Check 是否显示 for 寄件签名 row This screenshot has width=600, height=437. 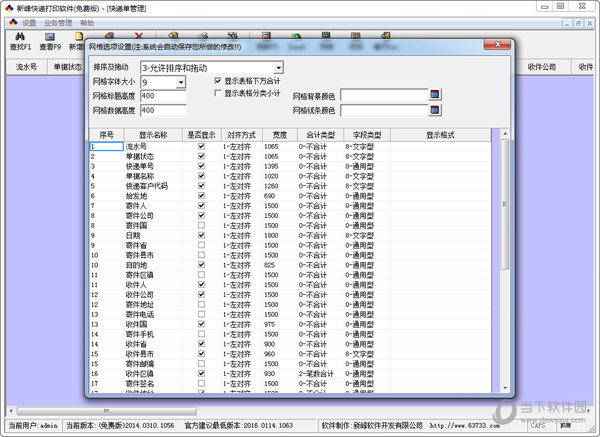click(201, 383)
